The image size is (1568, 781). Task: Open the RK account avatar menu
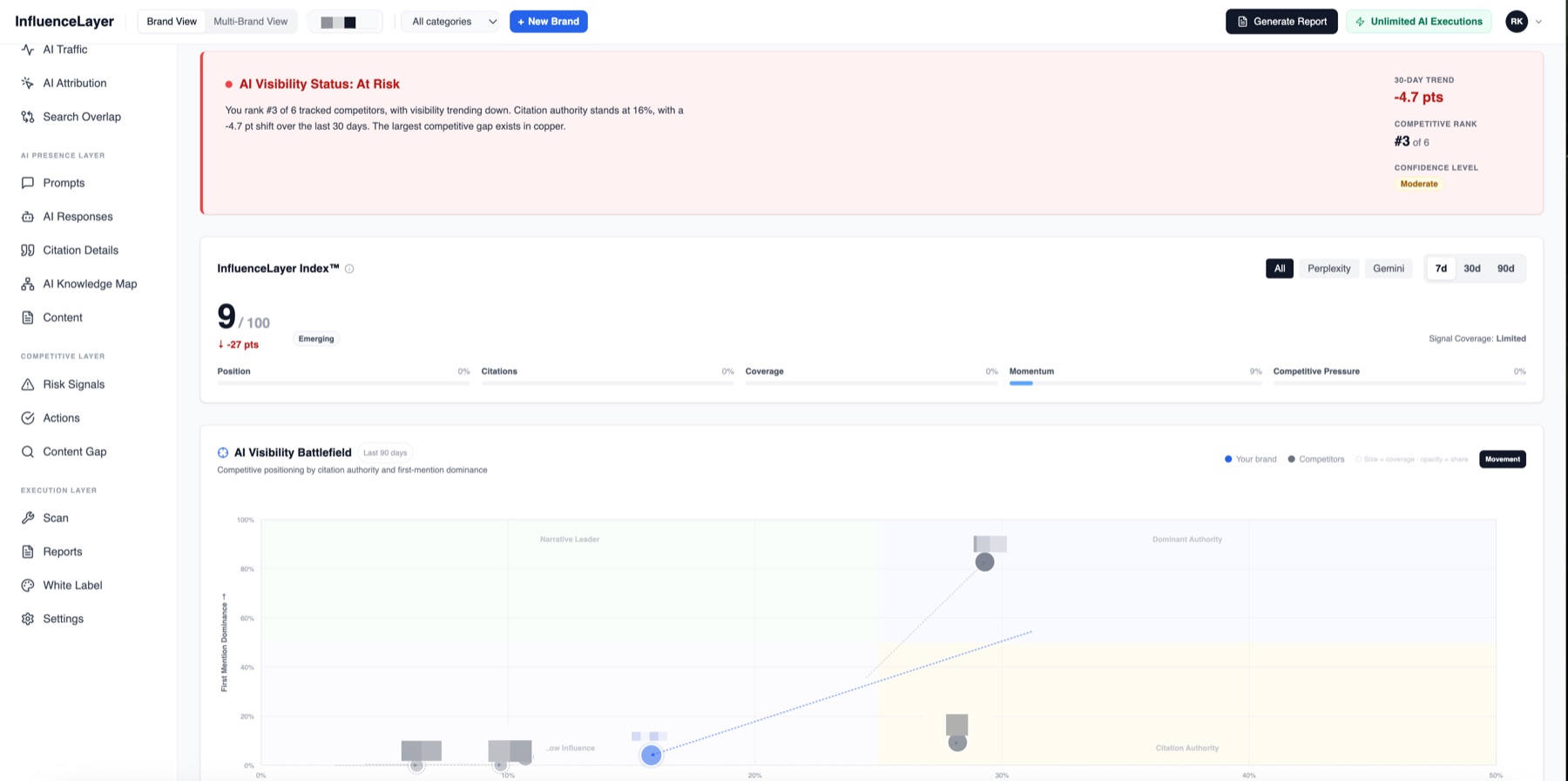click(x=1517, y=22)
